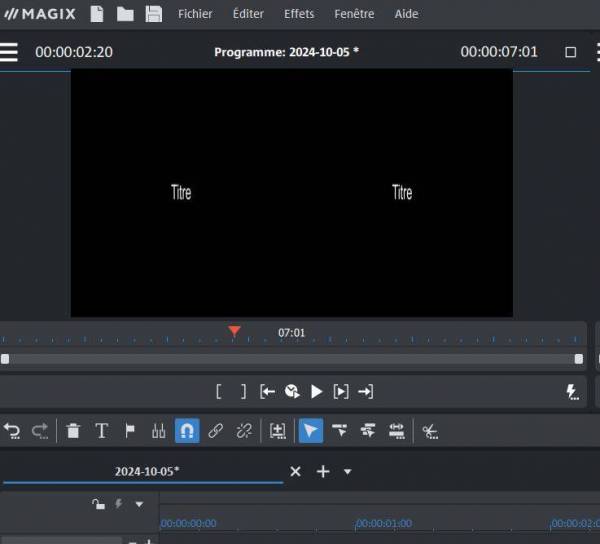The image size is (600, 544).
Task: Jump to range start
Action: (x=267, y=392)
